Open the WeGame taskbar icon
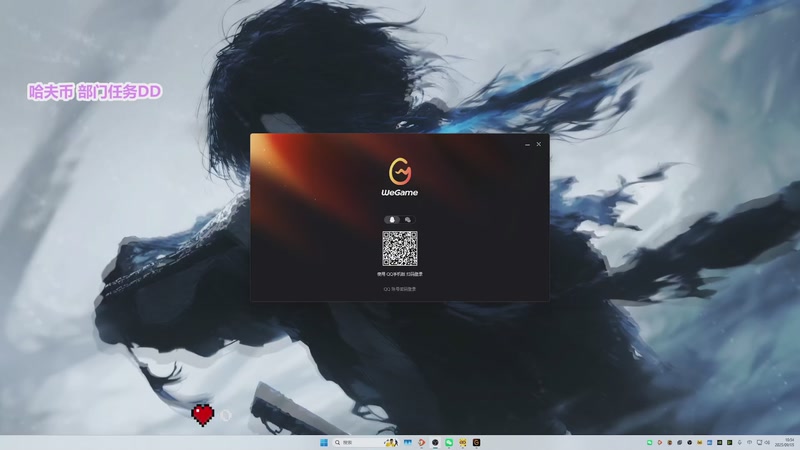Image resolution: width=800 pixels, height=450 pixels. pos(477,442)
